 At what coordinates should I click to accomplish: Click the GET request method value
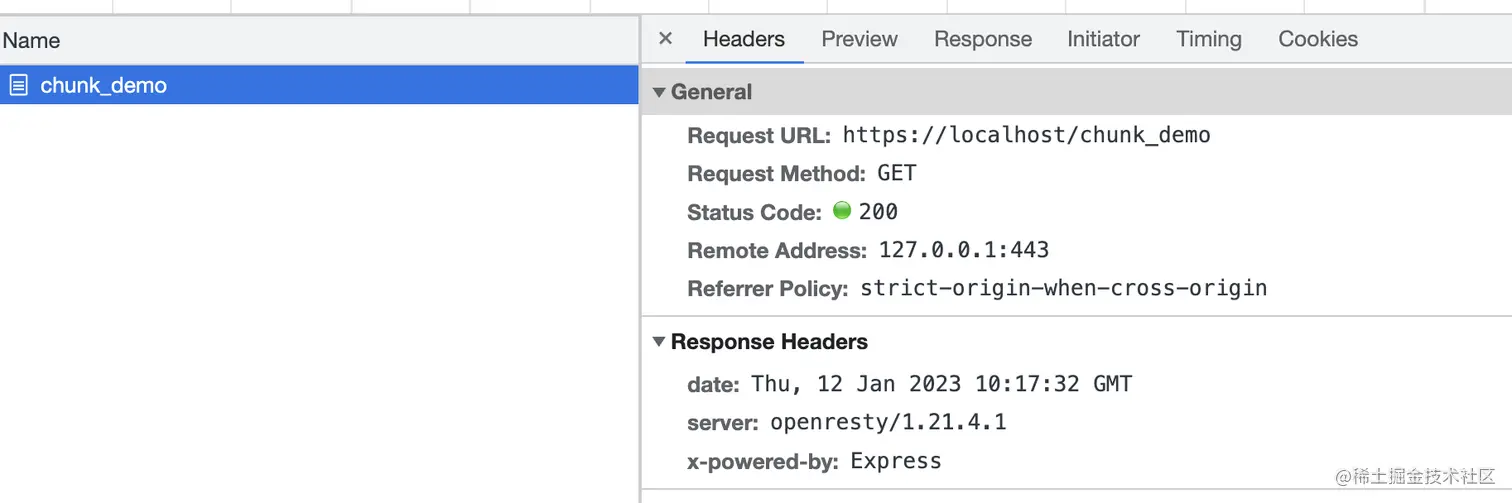click(896, 173)
